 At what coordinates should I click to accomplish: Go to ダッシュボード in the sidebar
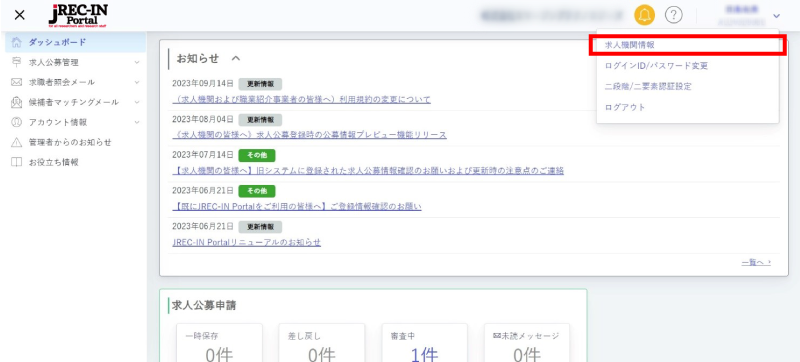[x=76, y=42]
